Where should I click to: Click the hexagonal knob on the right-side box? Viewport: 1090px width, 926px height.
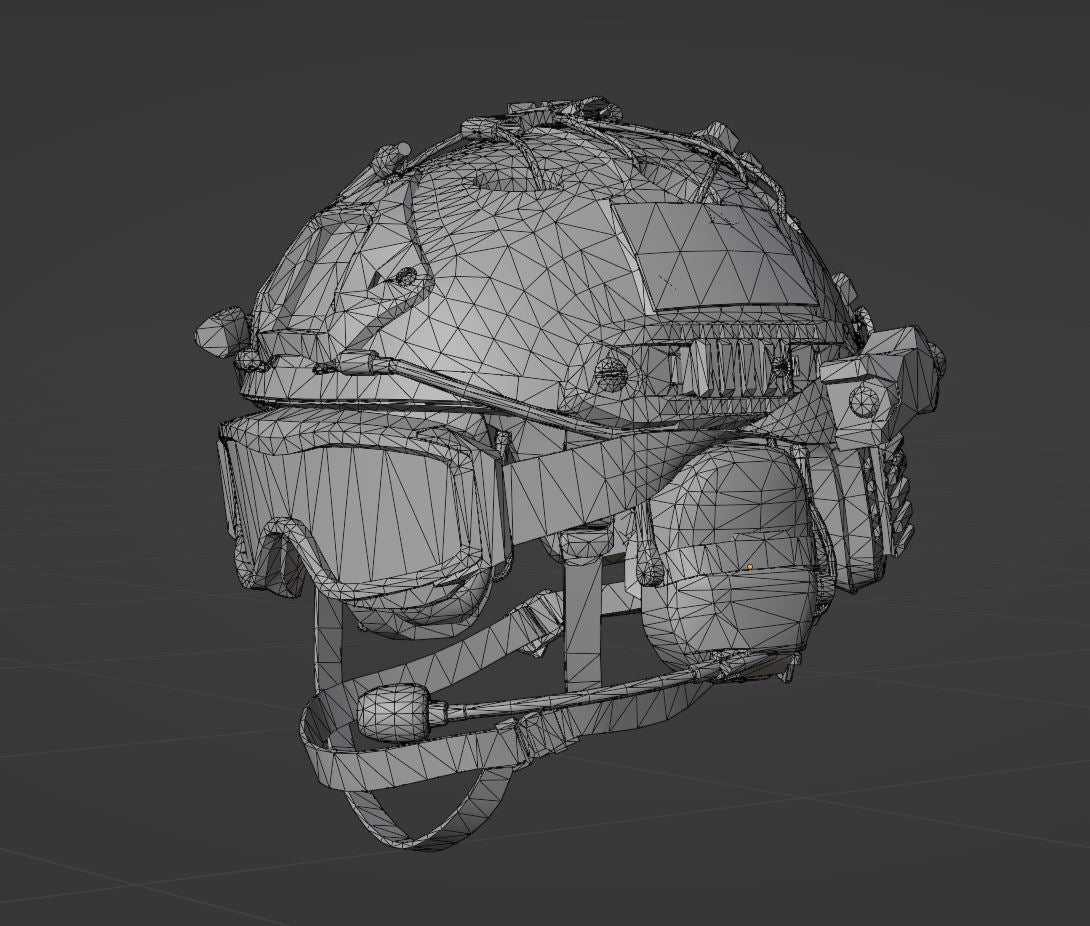click(864, 401)
